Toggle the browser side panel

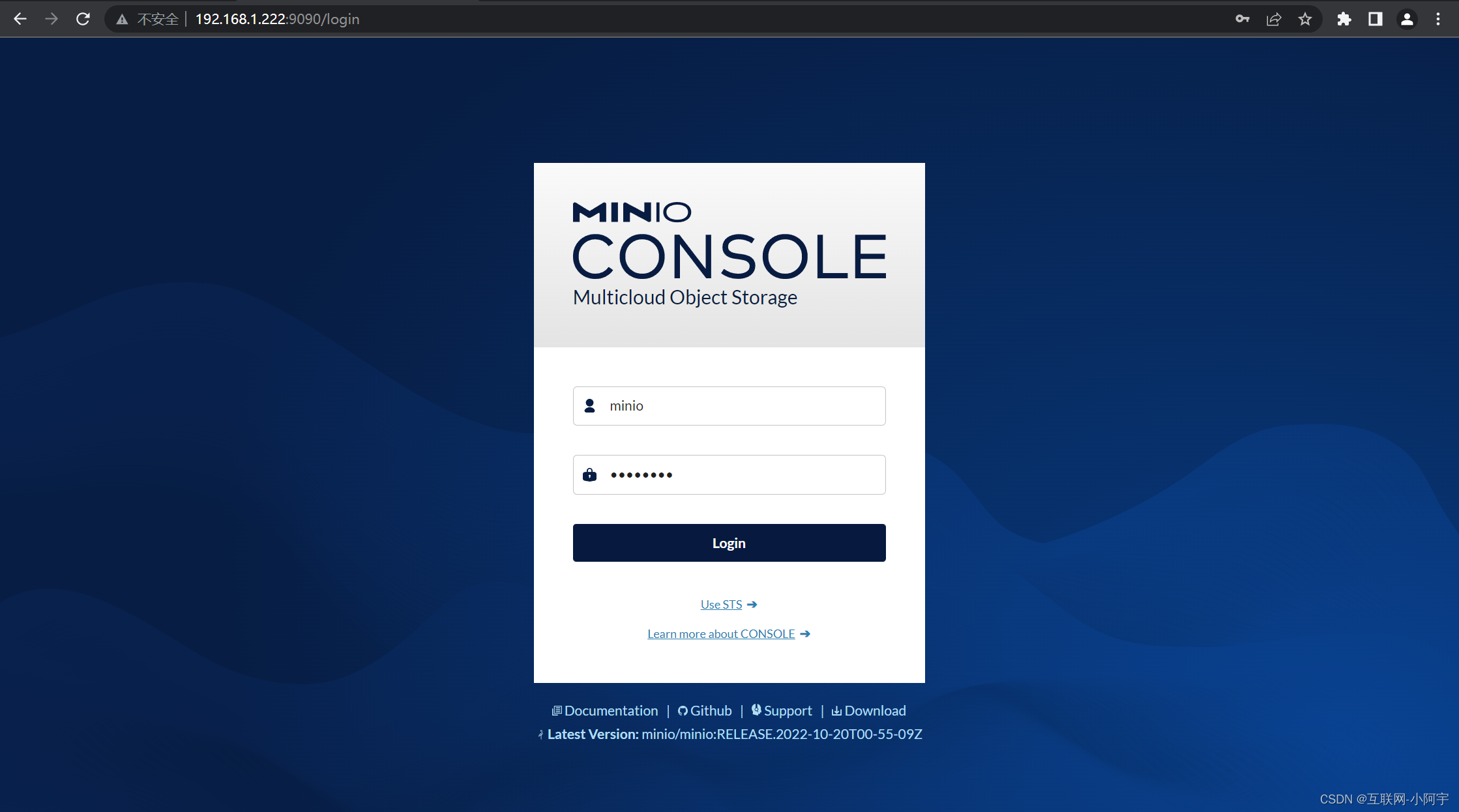click(x=1375, y=19)
